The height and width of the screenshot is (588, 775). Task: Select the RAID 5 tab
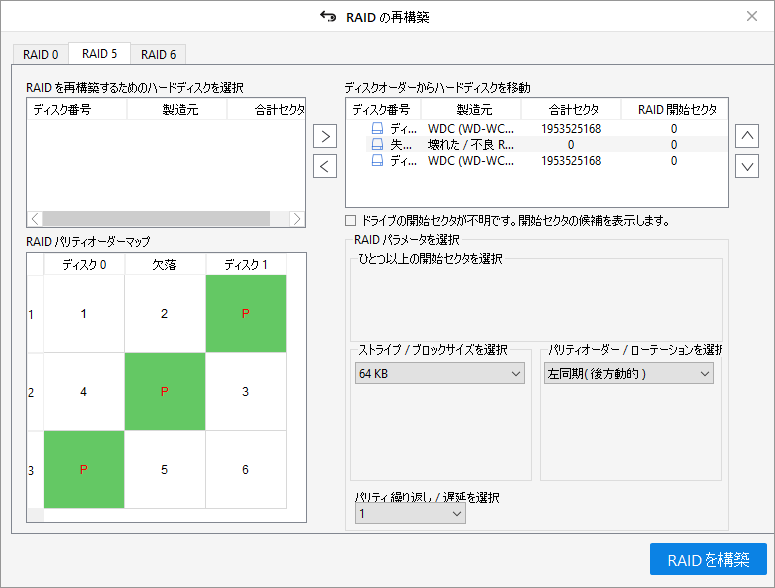click(x=99, y=53)
